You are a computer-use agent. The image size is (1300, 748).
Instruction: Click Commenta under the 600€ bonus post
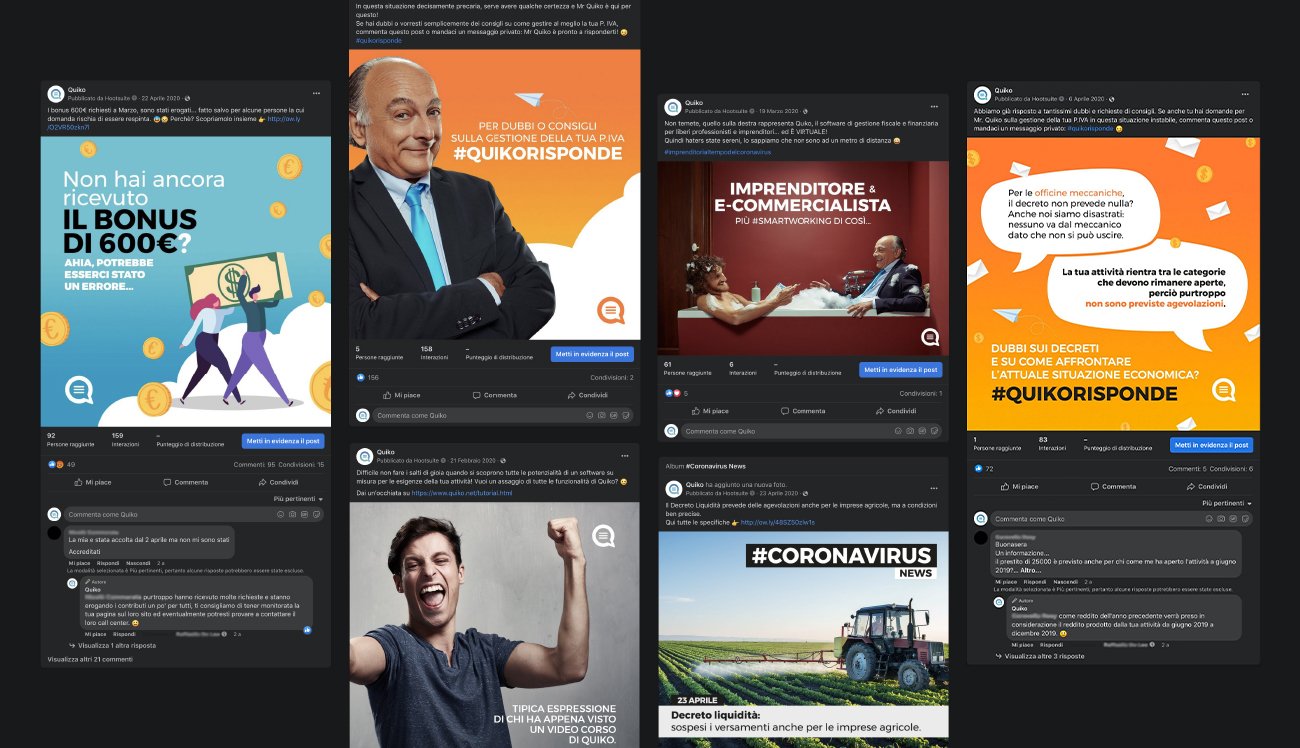[184, 482]
